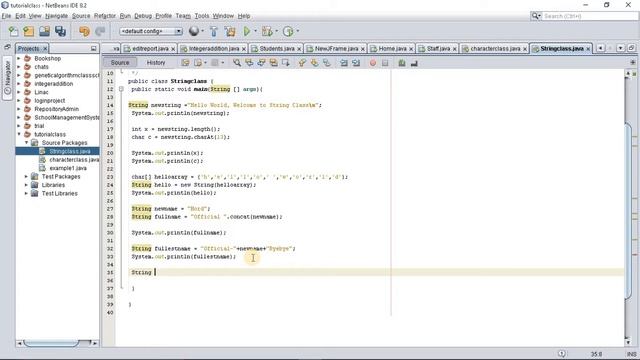
Task: Toggle Rectangular Selection icon
Action: [286, 63]
